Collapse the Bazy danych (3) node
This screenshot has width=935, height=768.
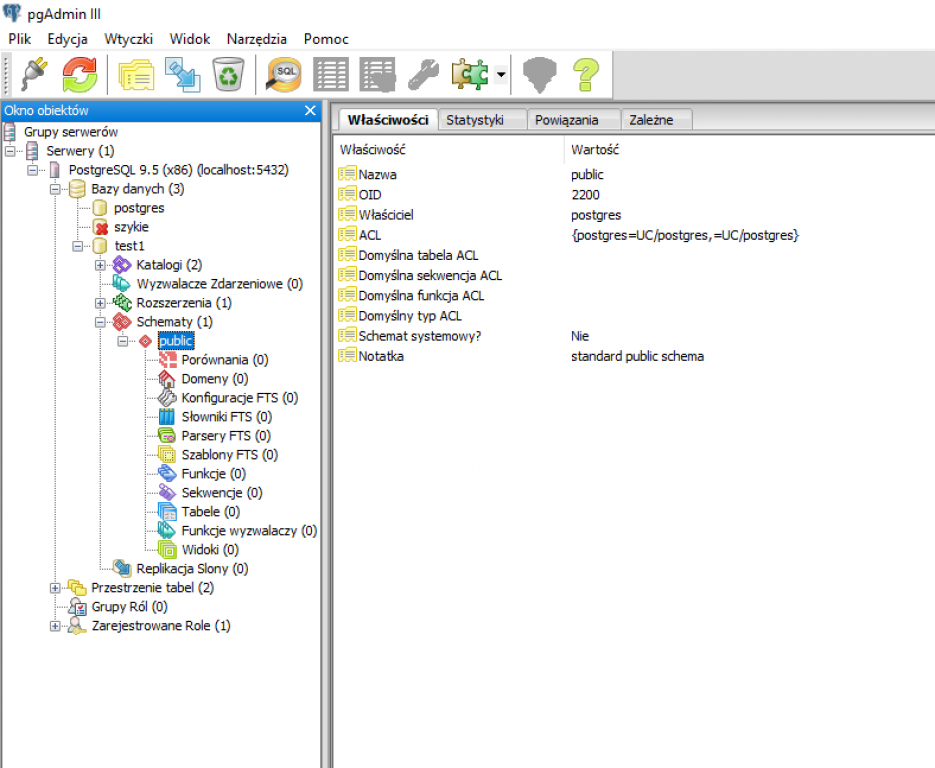tap(55, 189)
